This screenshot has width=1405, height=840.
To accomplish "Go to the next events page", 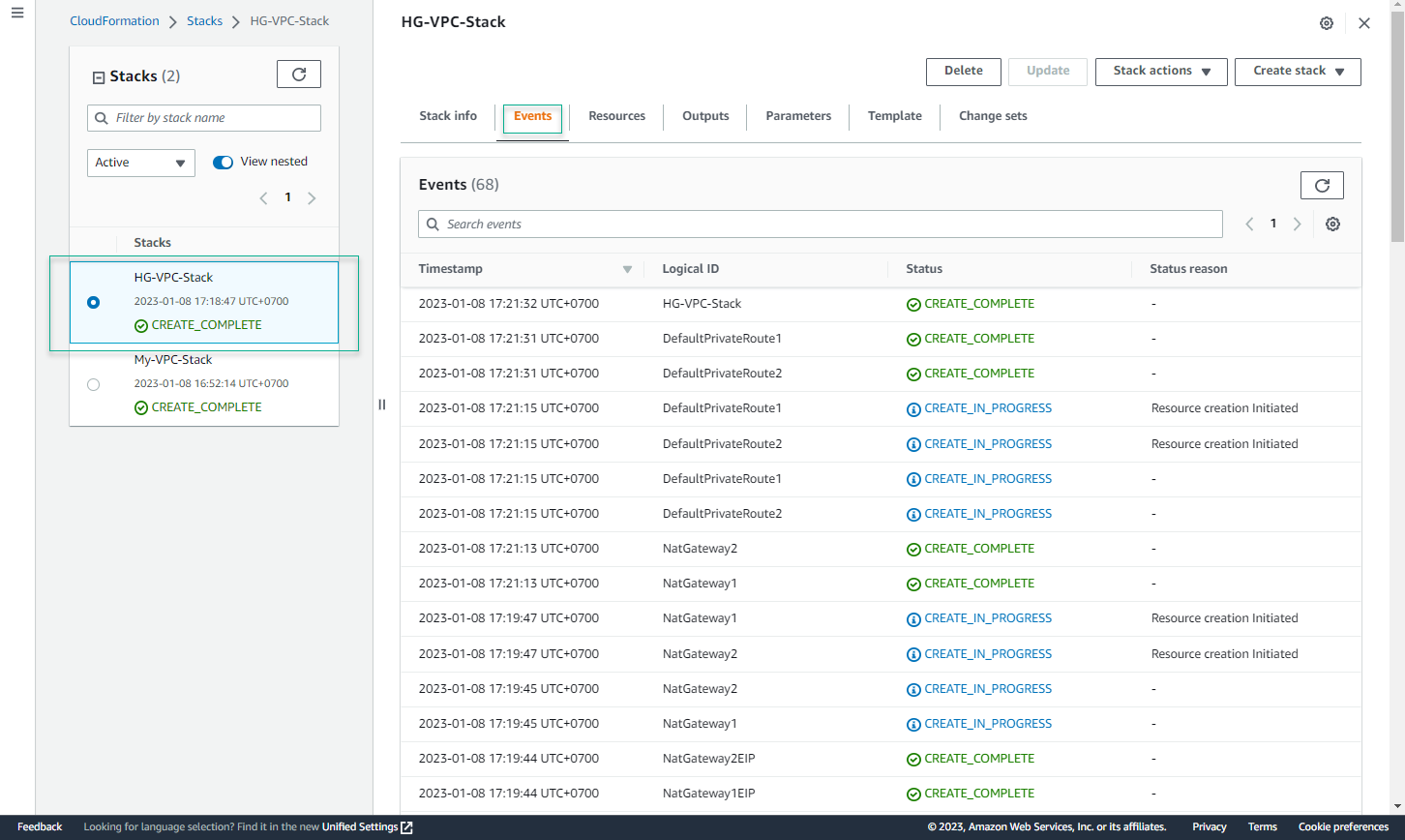I will (1298, 224).
